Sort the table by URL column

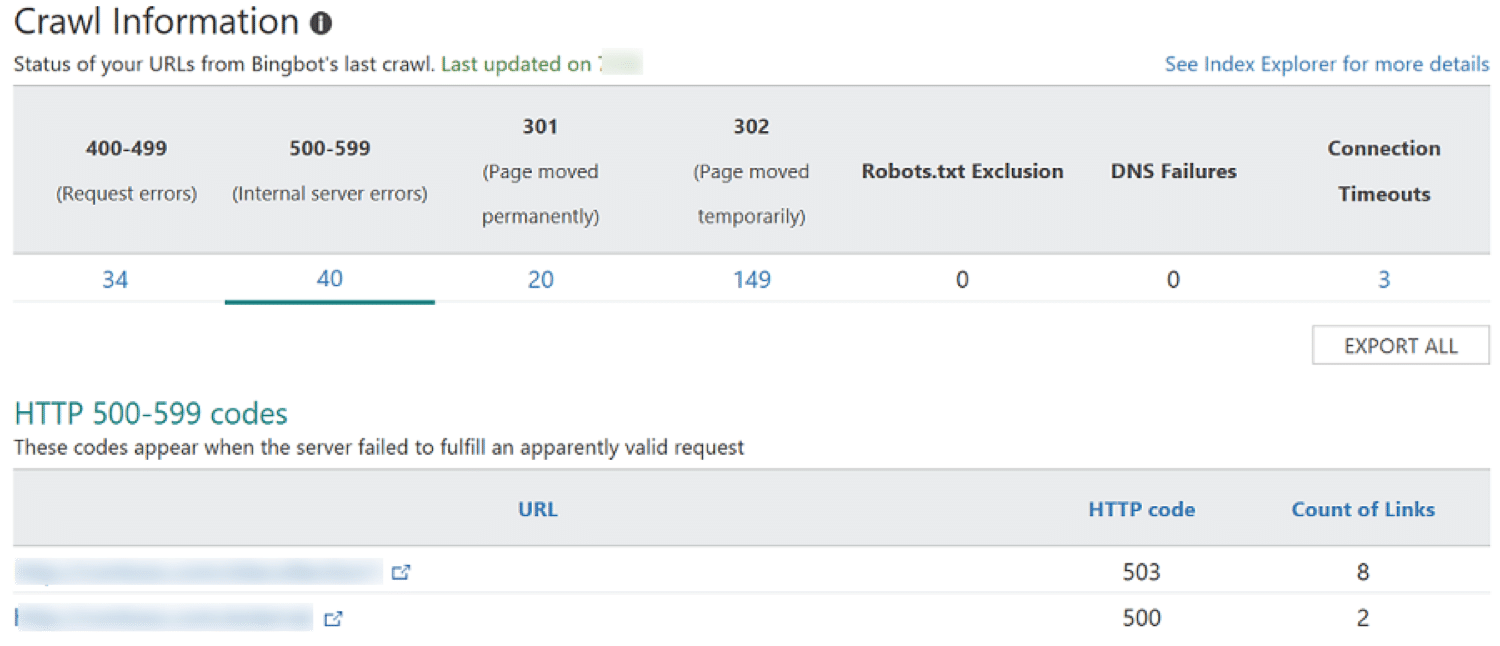[x=537, y=509]
